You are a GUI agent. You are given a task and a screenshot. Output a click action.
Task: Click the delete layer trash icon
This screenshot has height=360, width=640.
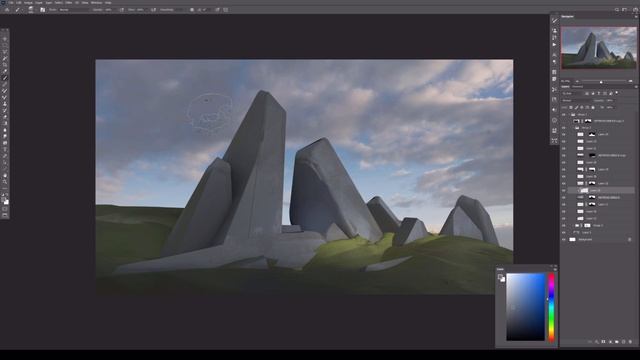pos(630,342)
